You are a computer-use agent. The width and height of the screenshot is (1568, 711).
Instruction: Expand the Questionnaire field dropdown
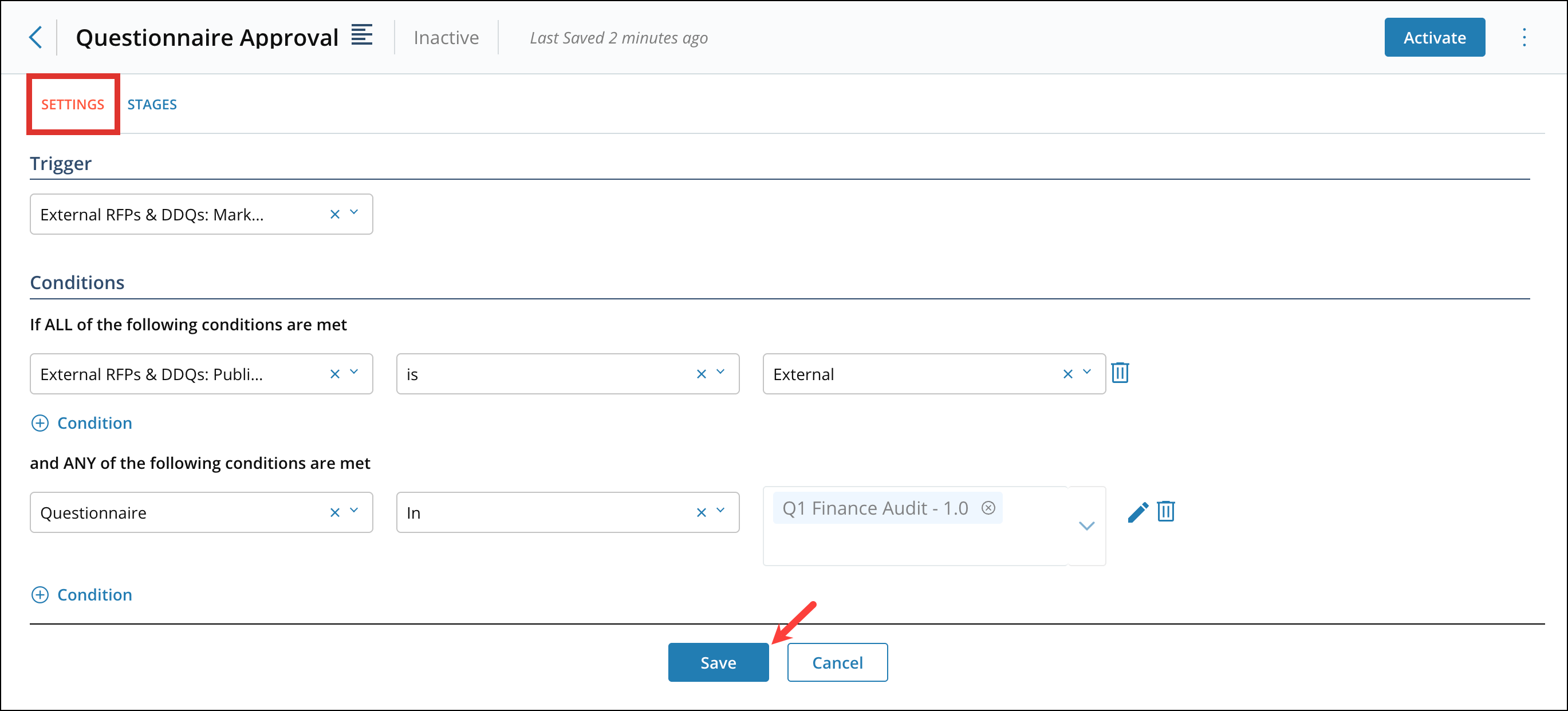(x=354, y=511)
